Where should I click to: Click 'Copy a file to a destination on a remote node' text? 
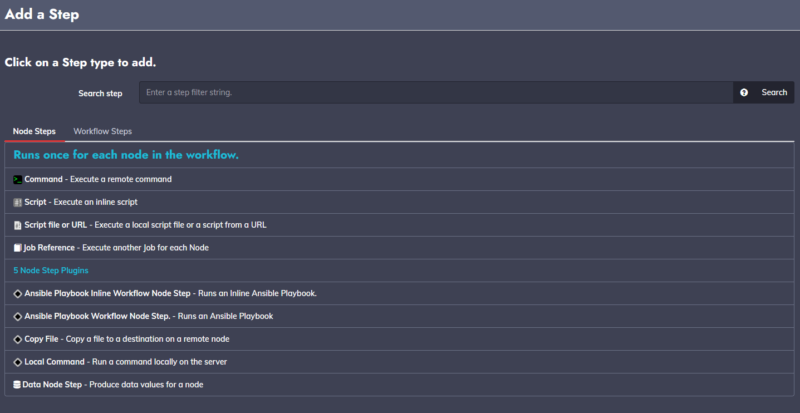(x=147, y=339)
